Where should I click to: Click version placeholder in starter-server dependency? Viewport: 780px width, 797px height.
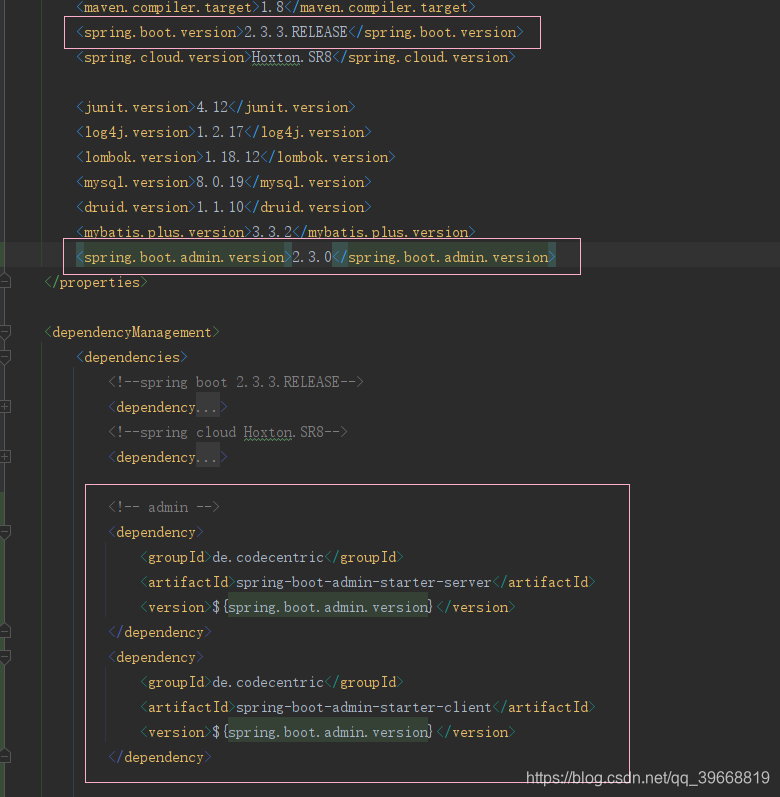coord(322,607)
